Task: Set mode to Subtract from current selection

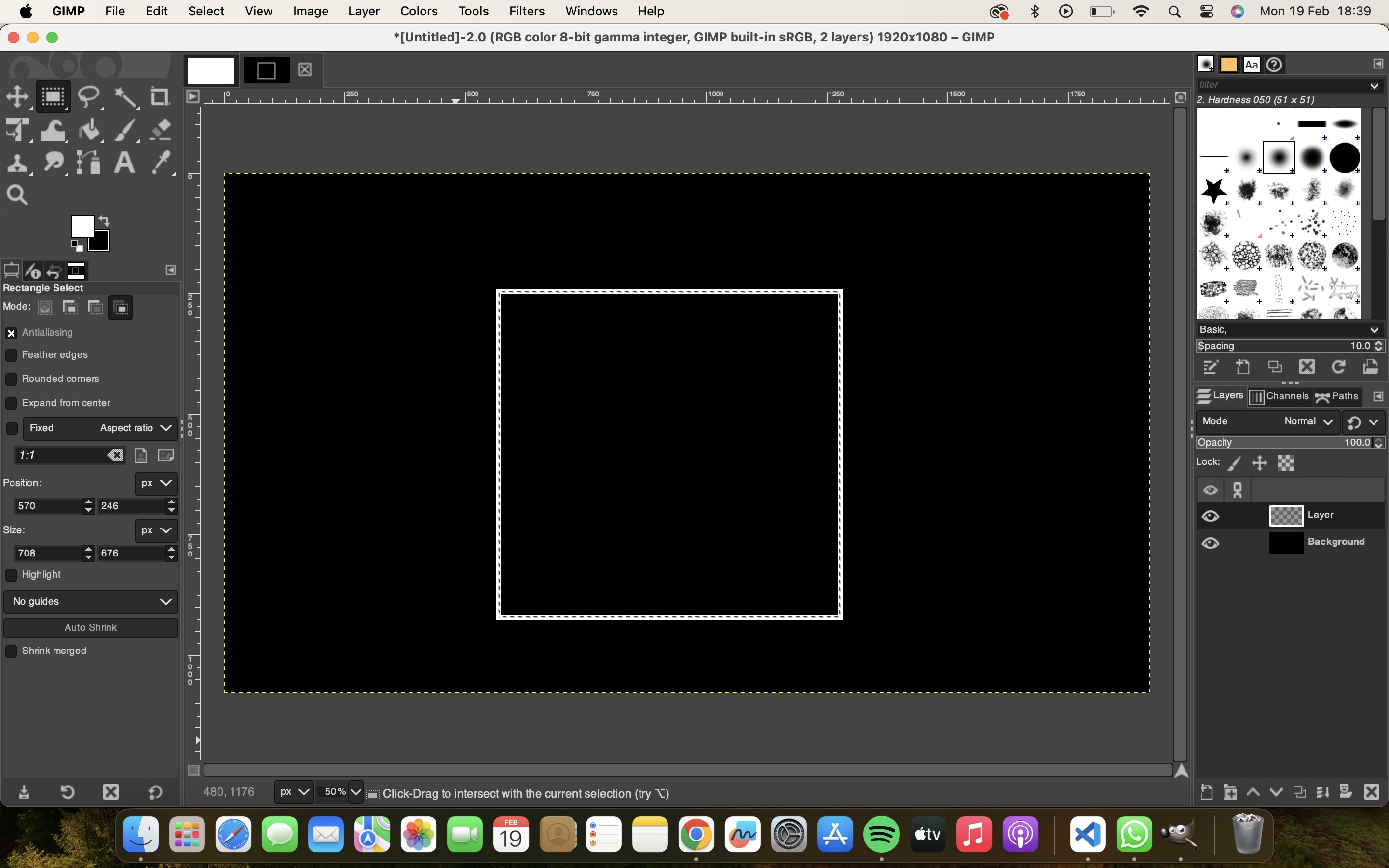Action: click(x=95, y=308)
